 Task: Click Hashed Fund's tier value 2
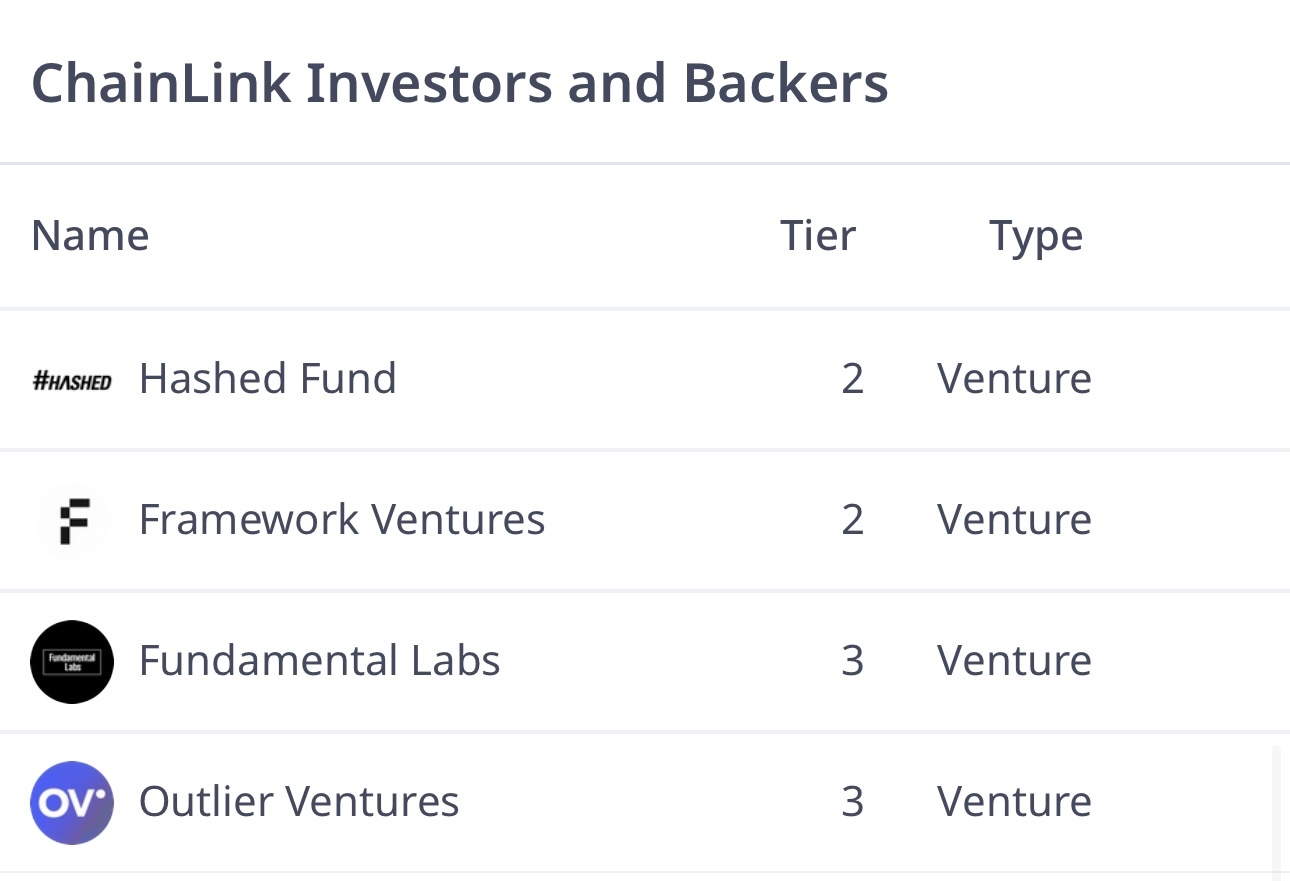[x=852, y=379]
